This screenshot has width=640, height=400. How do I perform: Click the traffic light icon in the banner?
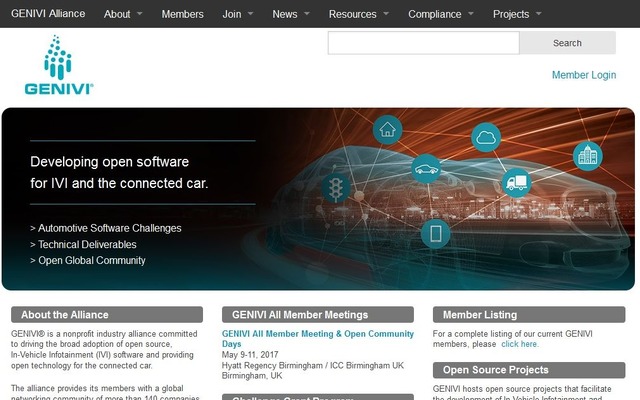click(336, 189)
